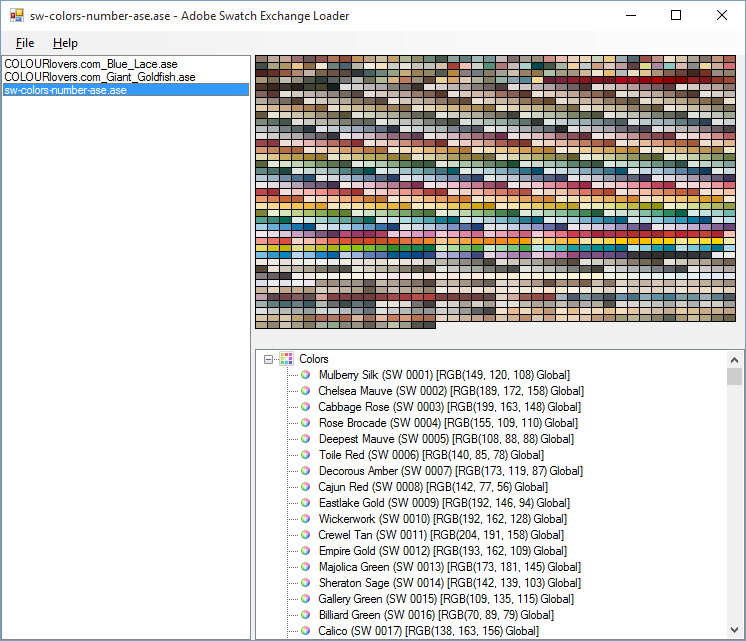The height and width of the screenshot is (641, 746).
Task: Select Empire Gold (SW 0012) entry
Action: 442,551
